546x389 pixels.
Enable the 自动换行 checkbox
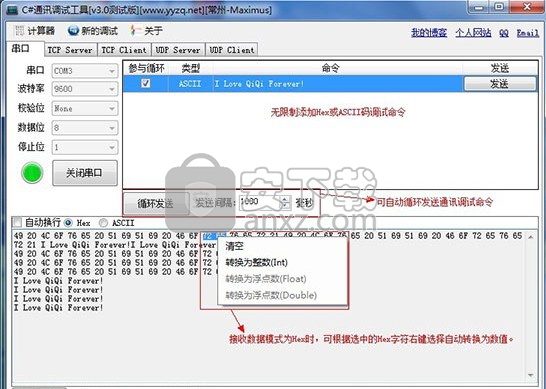[17, 222]
